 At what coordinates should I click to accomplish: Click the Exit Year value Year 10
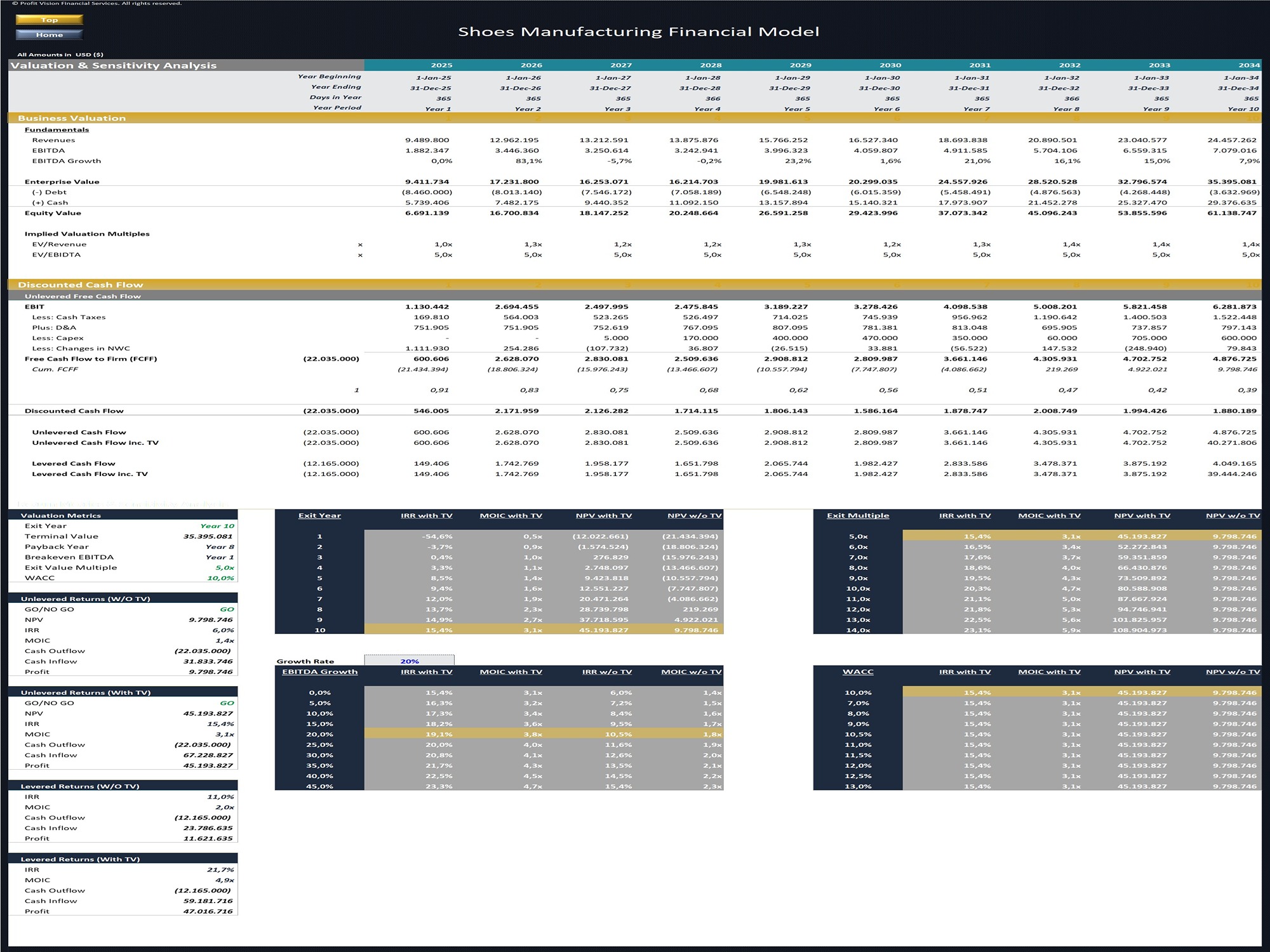[x=219, y=526]
